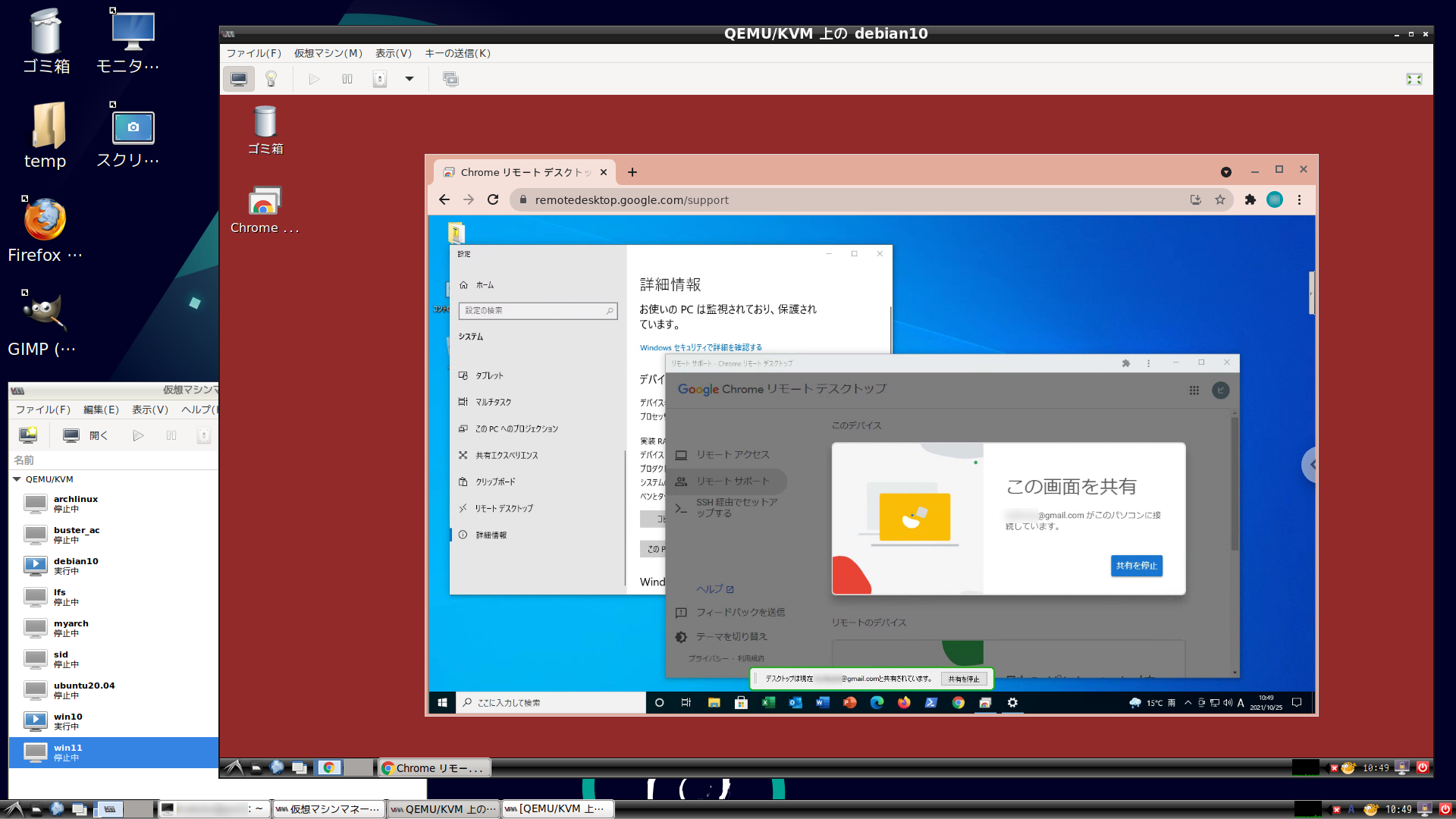The height and width of the screenshot is (819, 1456).
Task: Select the running debian10 virtual machine
Action: coord(114,566)
